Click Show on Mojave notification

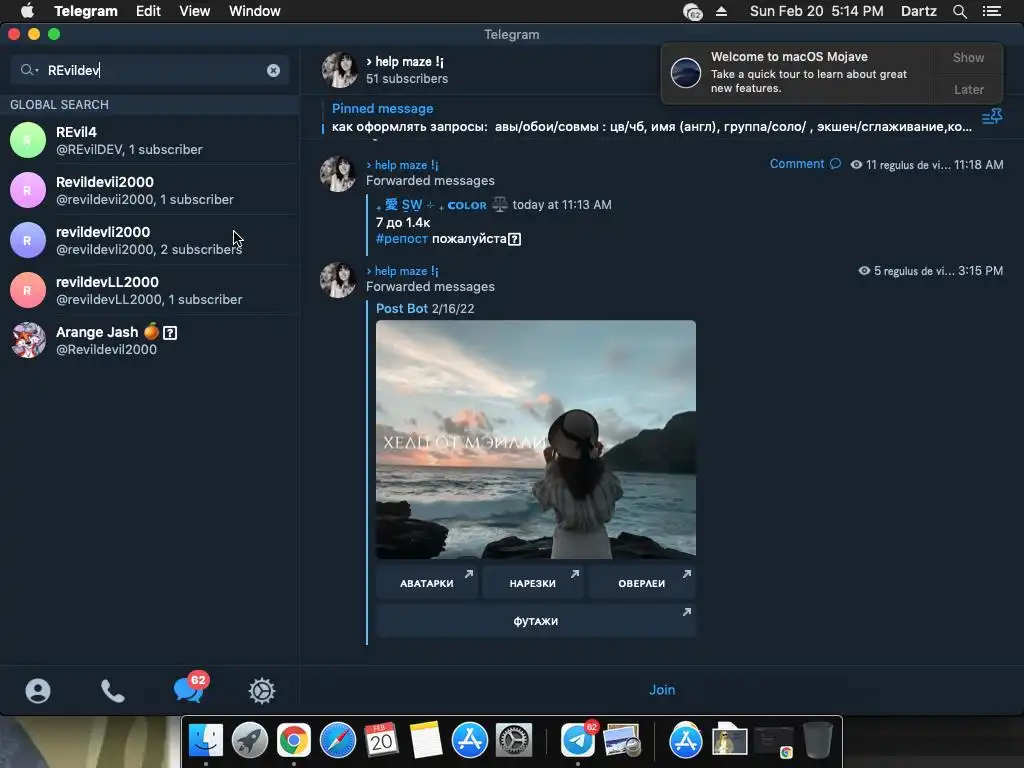968,57
